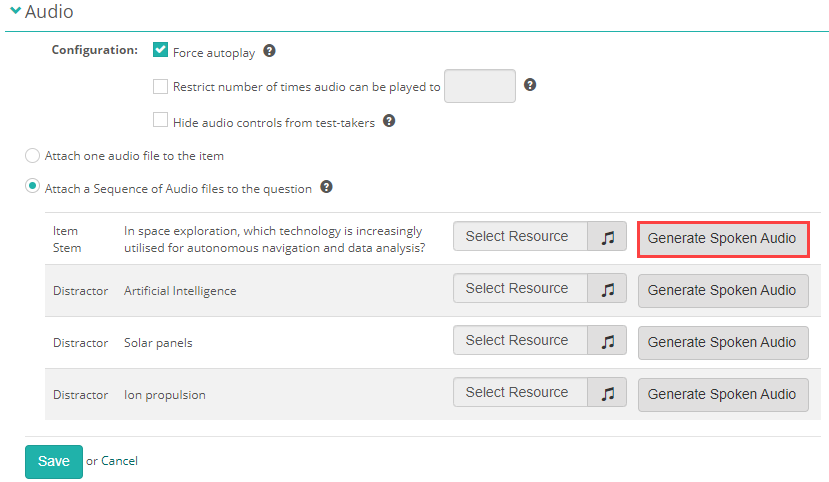Open help icon for Hide audio controls

pos(389,121)
